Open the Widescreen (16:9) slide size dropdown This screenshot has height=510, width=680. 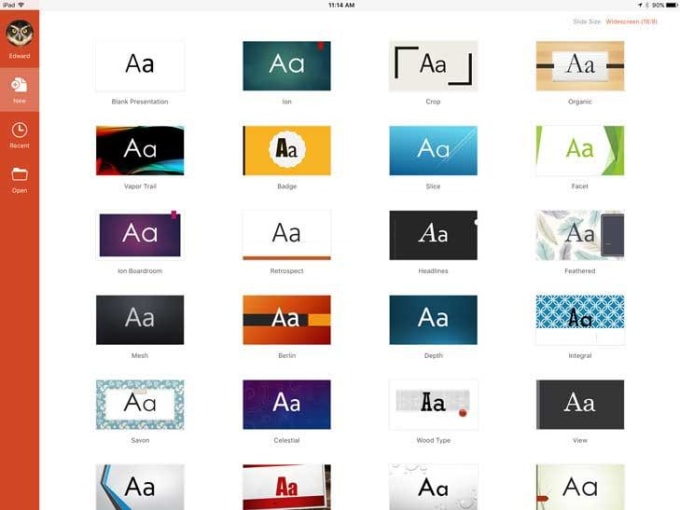pos(631,21)
